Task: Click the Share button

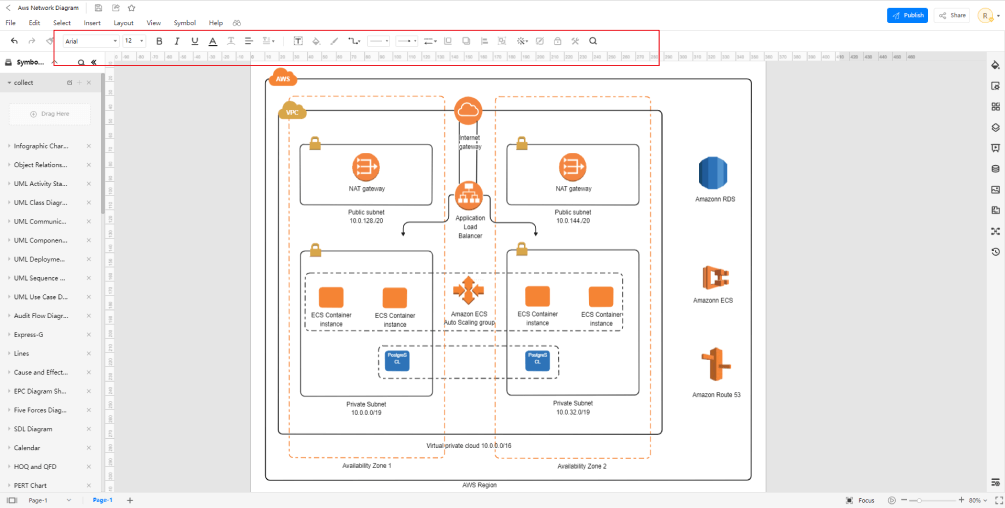Action: [x=952, y=15]
